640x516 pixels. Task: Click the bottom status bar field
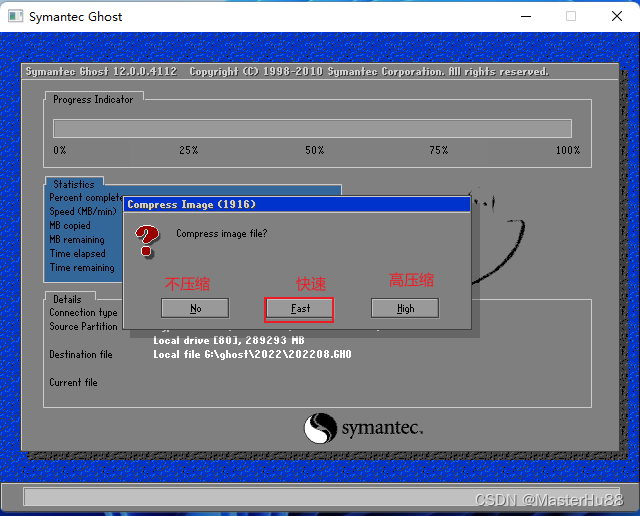(322, 497)
